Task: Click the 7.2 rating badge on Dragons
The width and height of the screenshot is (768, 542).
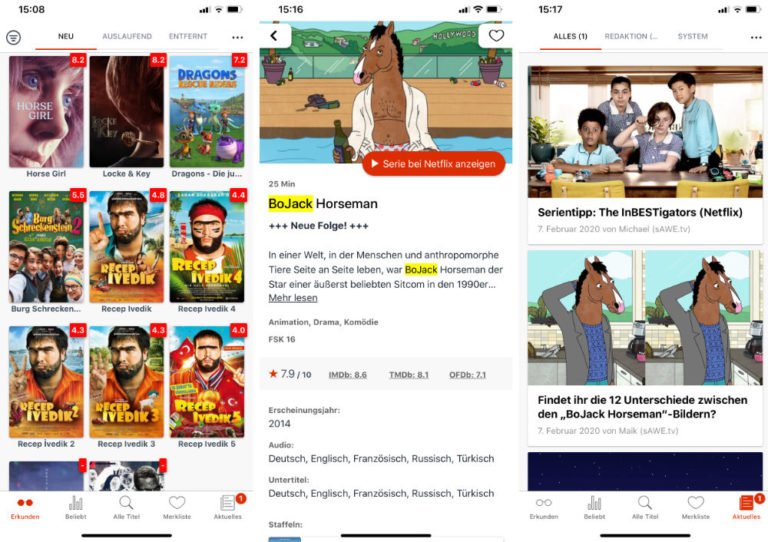Action: [x=239, y=60]
